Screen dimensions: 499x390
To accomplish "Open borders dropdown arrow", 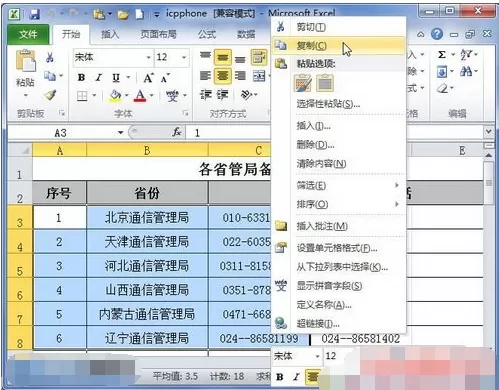I will 94,96.
